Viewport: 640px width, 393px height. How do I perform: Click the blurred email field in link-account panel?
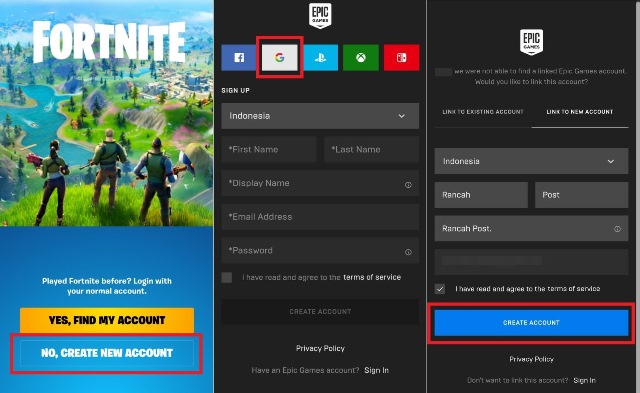pyautogui.click(x=531, y=262)
